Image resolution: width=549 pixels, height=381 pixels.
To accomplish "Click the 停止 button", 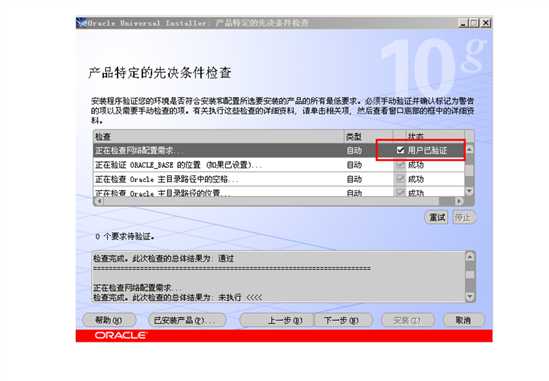I will 463,217.
